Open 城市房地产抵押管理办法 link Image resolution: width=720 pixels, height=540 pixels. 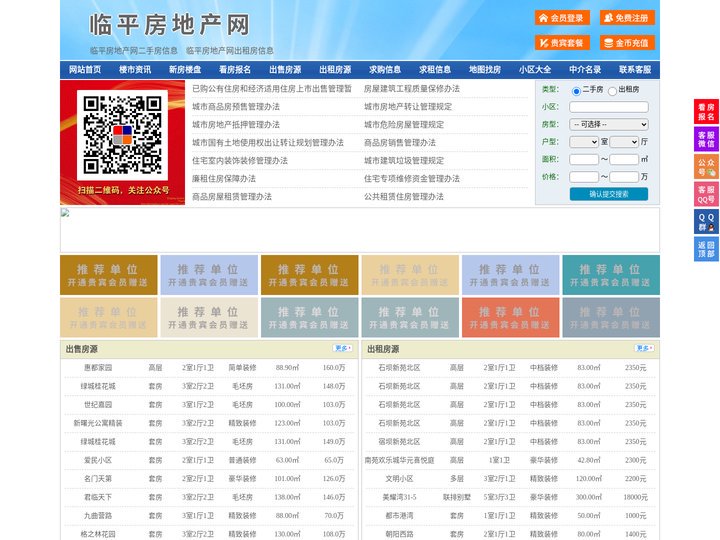(x=236, y=124)
